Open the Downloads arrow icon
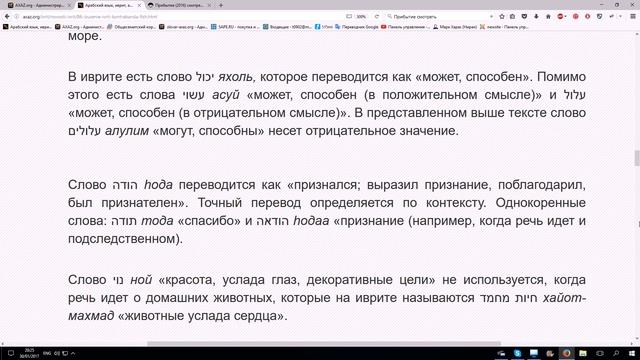 click(536, 16)
